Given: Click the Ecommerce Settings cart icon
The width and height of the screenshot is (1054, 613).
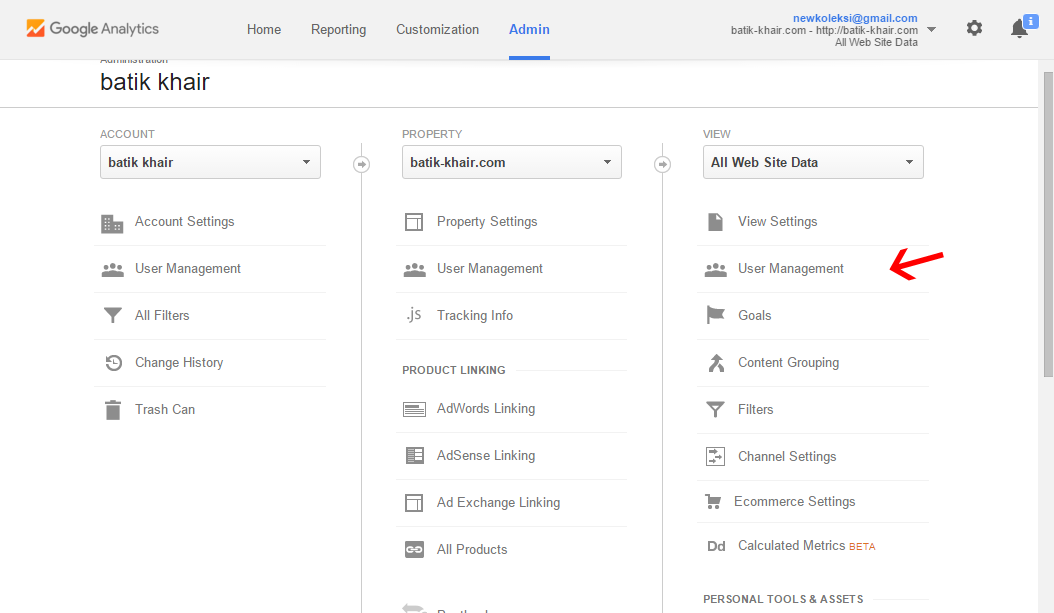Looking at the screenshot, I should coord(713,501).
